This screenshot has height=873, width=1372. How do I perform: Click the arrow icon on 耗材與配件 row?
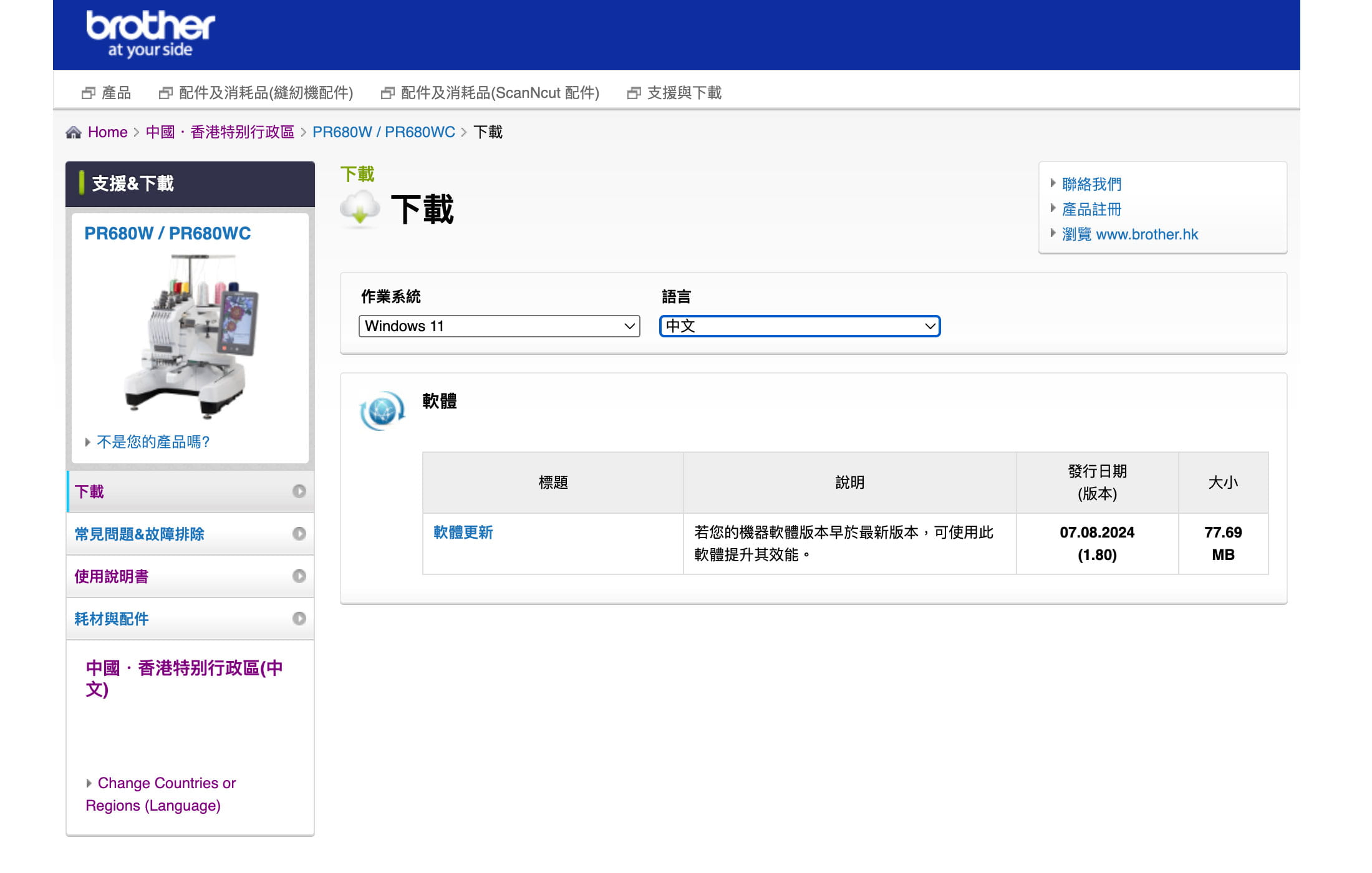tap(299, 619)
